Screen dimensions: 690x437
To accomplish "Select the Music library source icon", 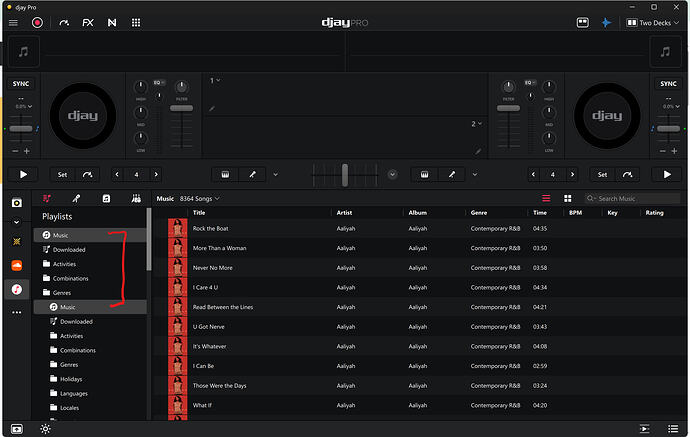I will pos(17,289).
